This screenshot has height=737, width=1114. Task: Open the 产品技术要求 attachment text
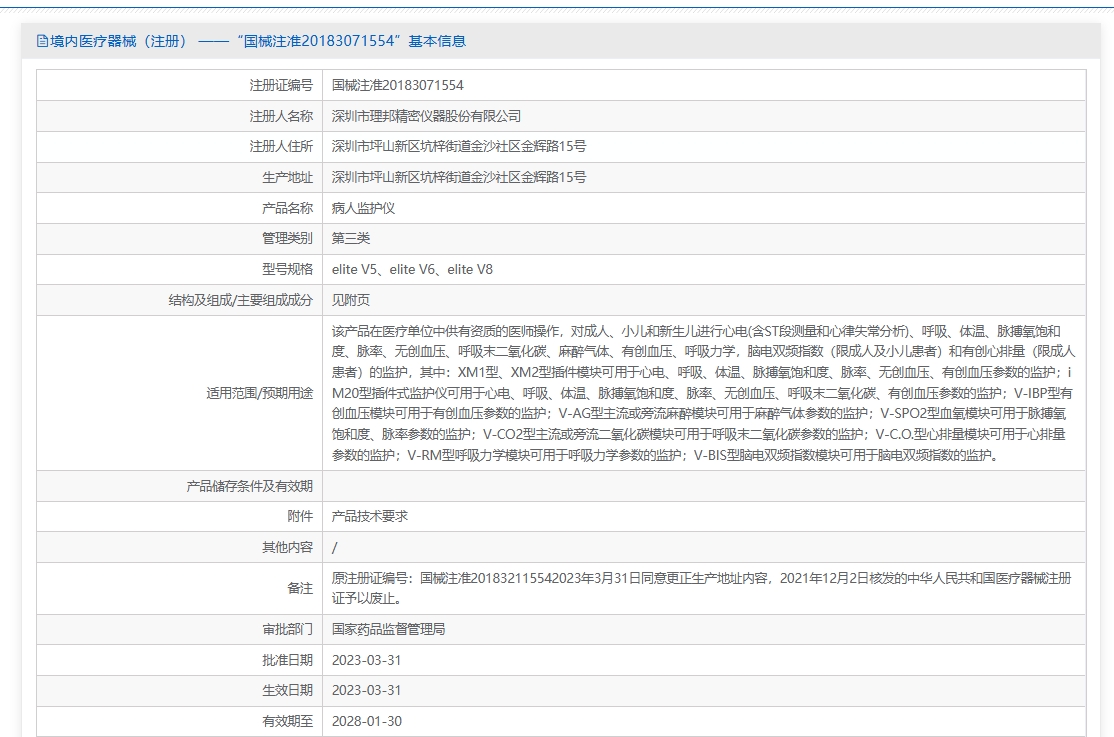370,517
